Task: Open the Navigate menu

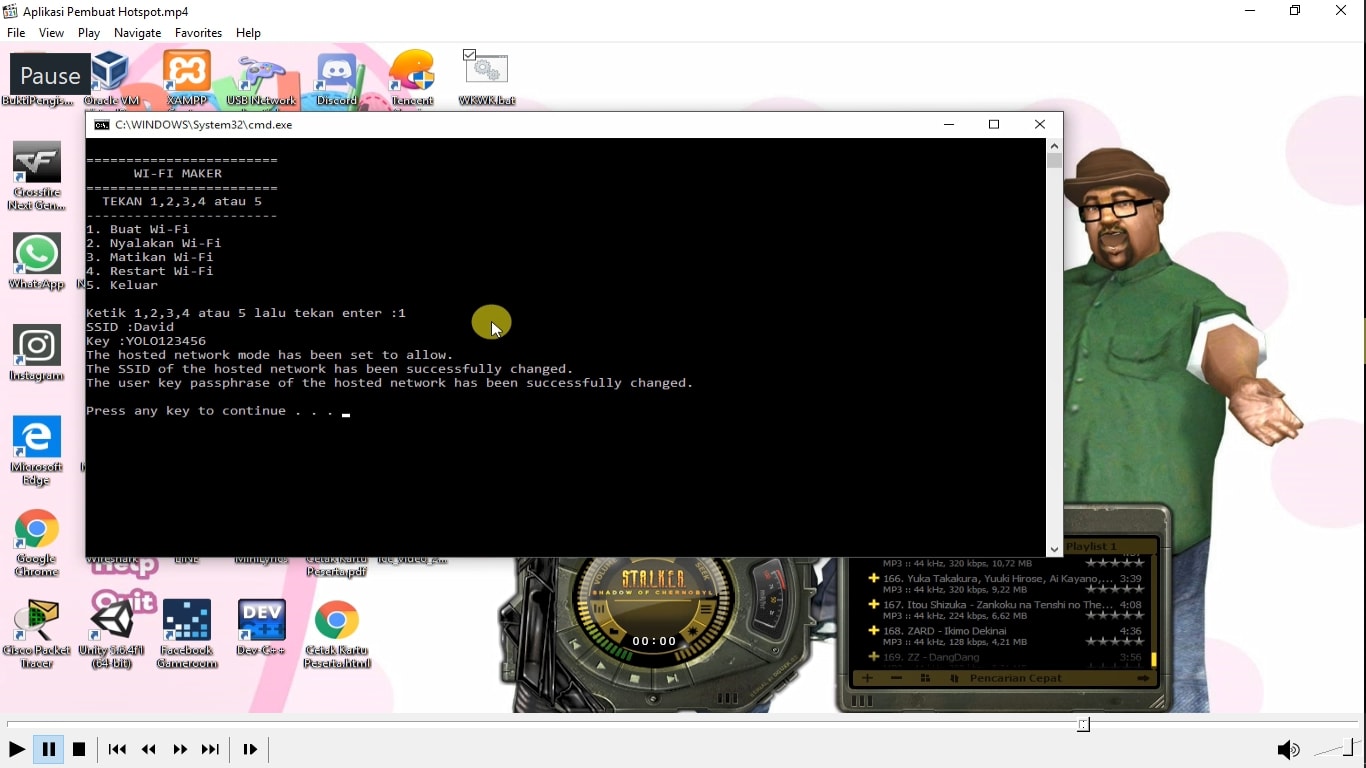Action: (137, 33)
